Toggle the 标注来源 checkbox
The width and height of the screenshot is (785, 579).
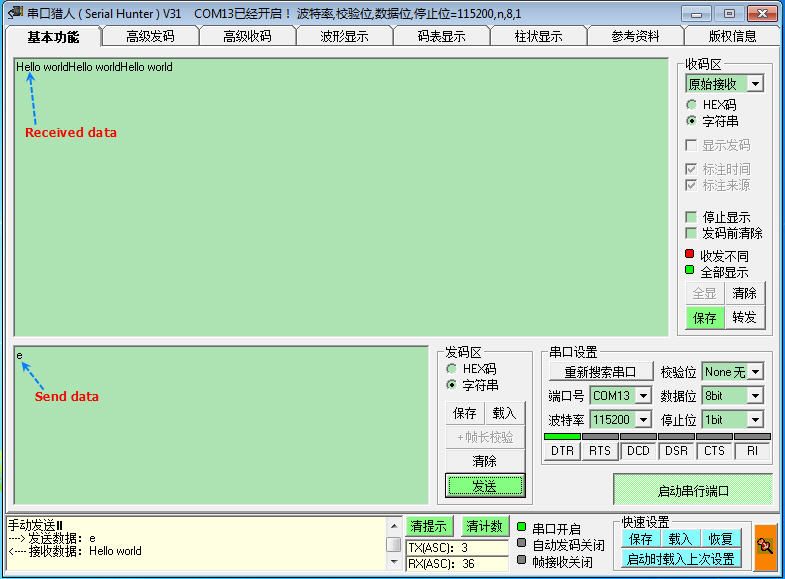[x=691, y=185]
